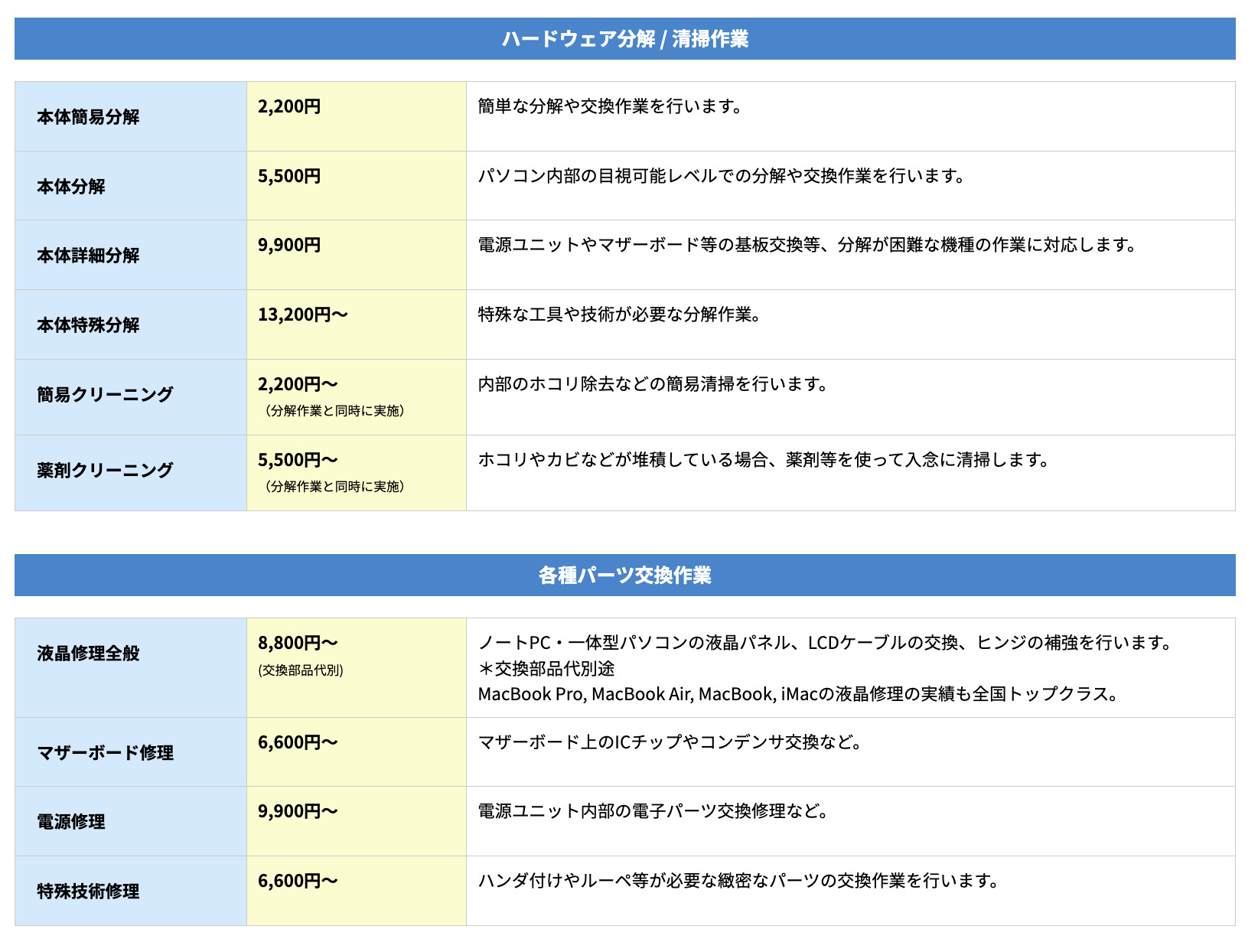Viewport: 1258px width, 952px height.
Task: Select the 本体簡易分解 row label
Action: (89, 117)
